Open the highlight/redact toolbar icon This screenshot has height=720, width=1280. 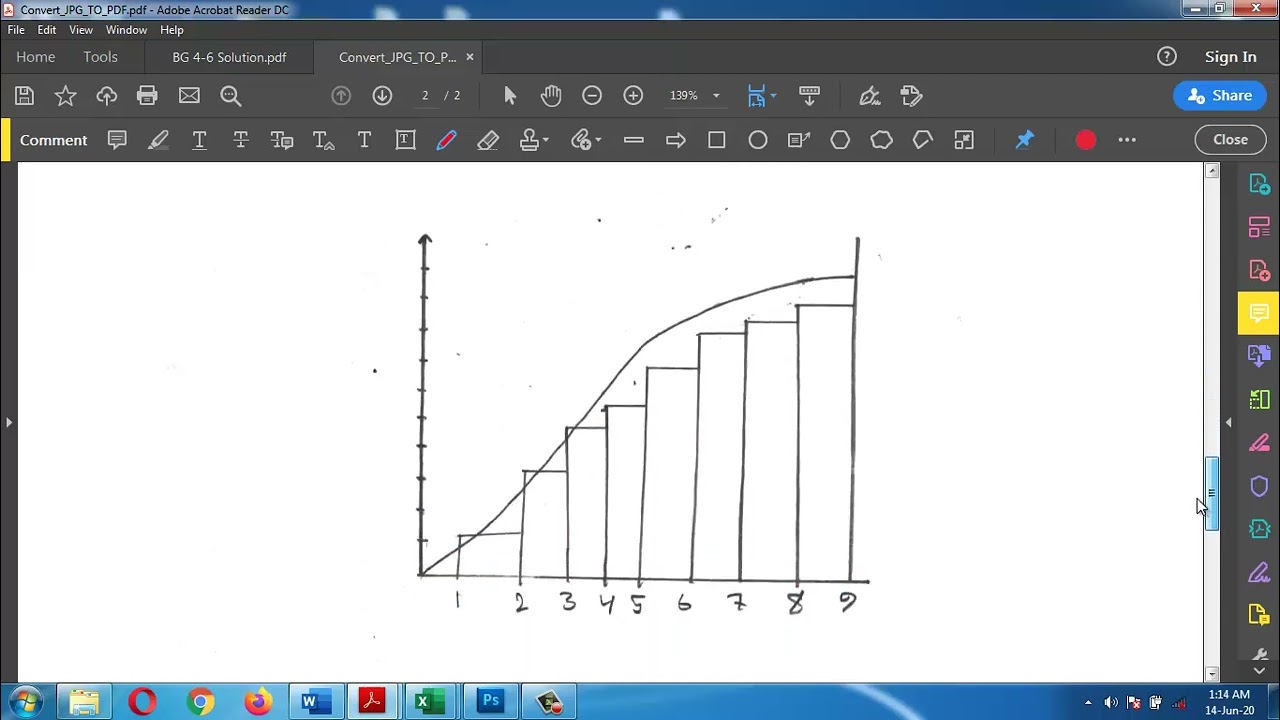[x=911, y=96]
